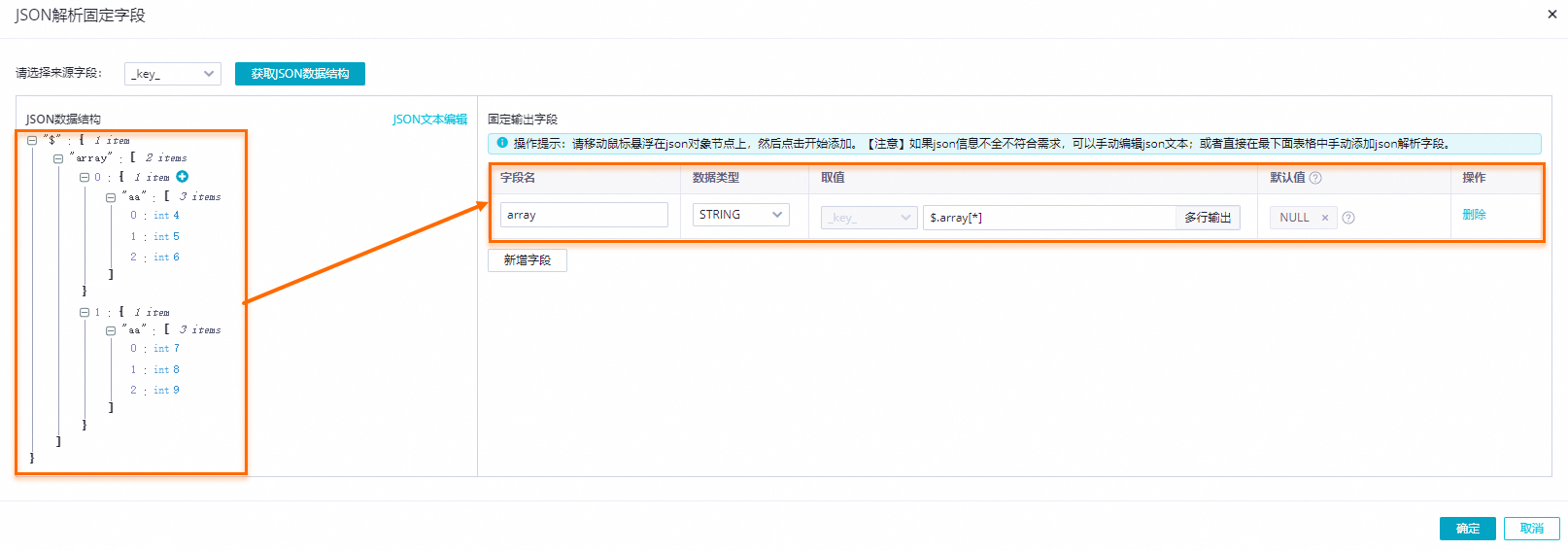This screenshot has width=1568, height=550.
Task: Click the info icon in the 操作提示 banner
Action: click(502, 143)
